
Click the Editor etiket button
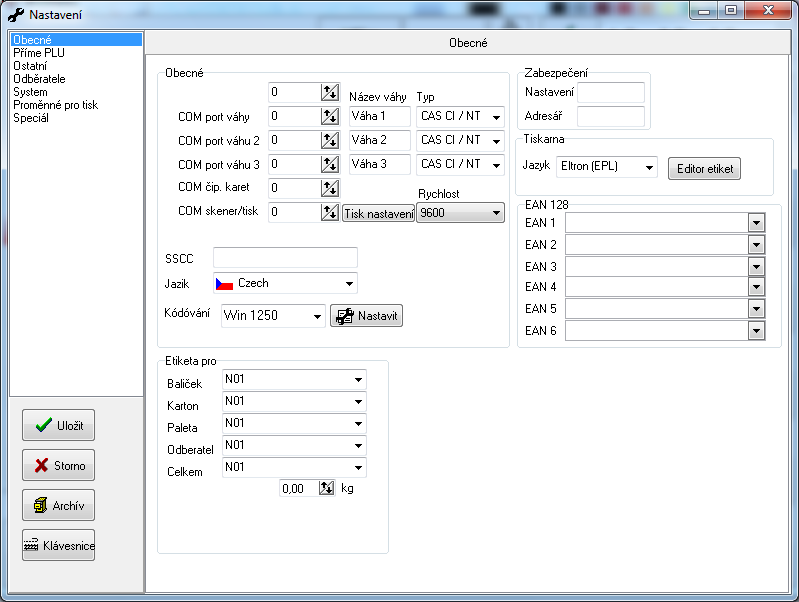click(x=704, y=169)
